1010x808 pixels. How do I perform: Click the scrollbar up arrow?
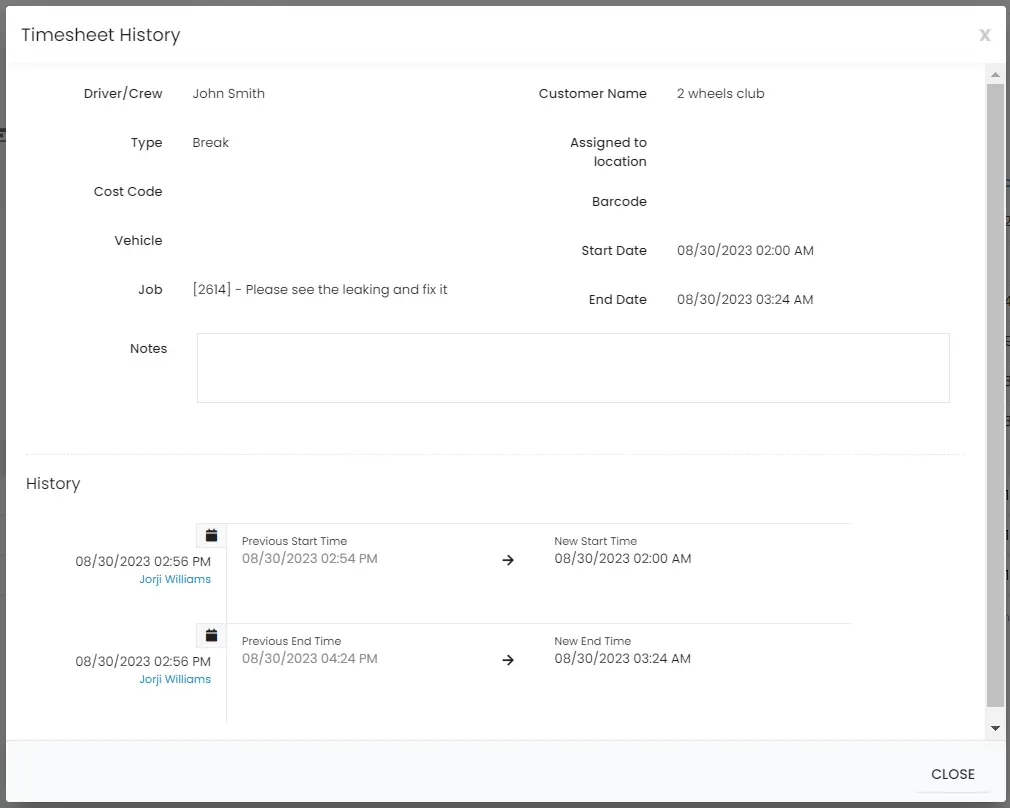coord(995,75)
